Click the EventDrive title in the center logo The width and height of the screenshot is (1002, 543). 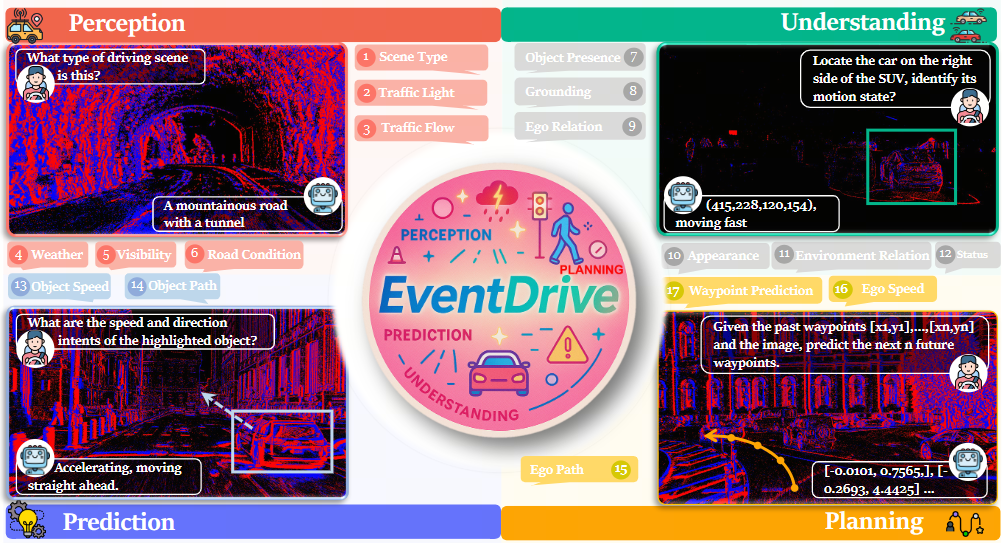[x=498, y=296]
